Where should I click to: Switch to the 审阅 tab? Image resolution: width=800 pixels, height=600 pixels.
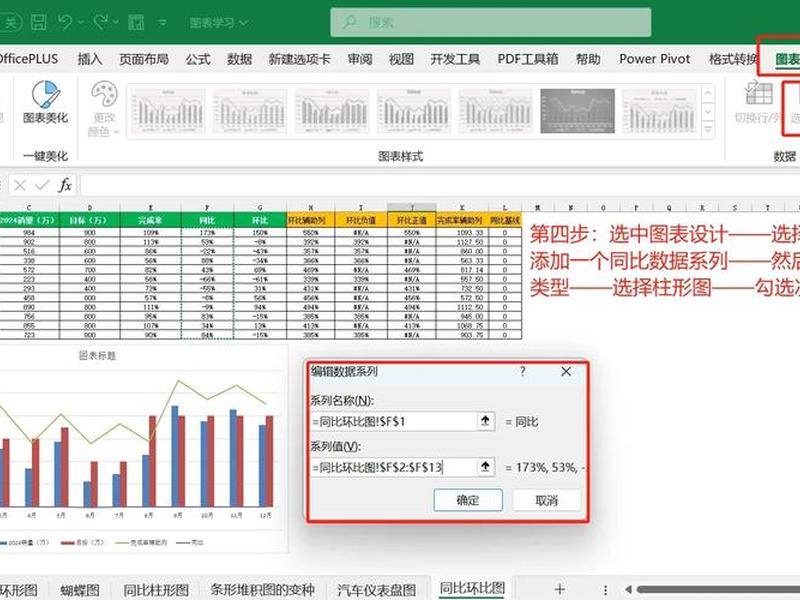(360, 59)
